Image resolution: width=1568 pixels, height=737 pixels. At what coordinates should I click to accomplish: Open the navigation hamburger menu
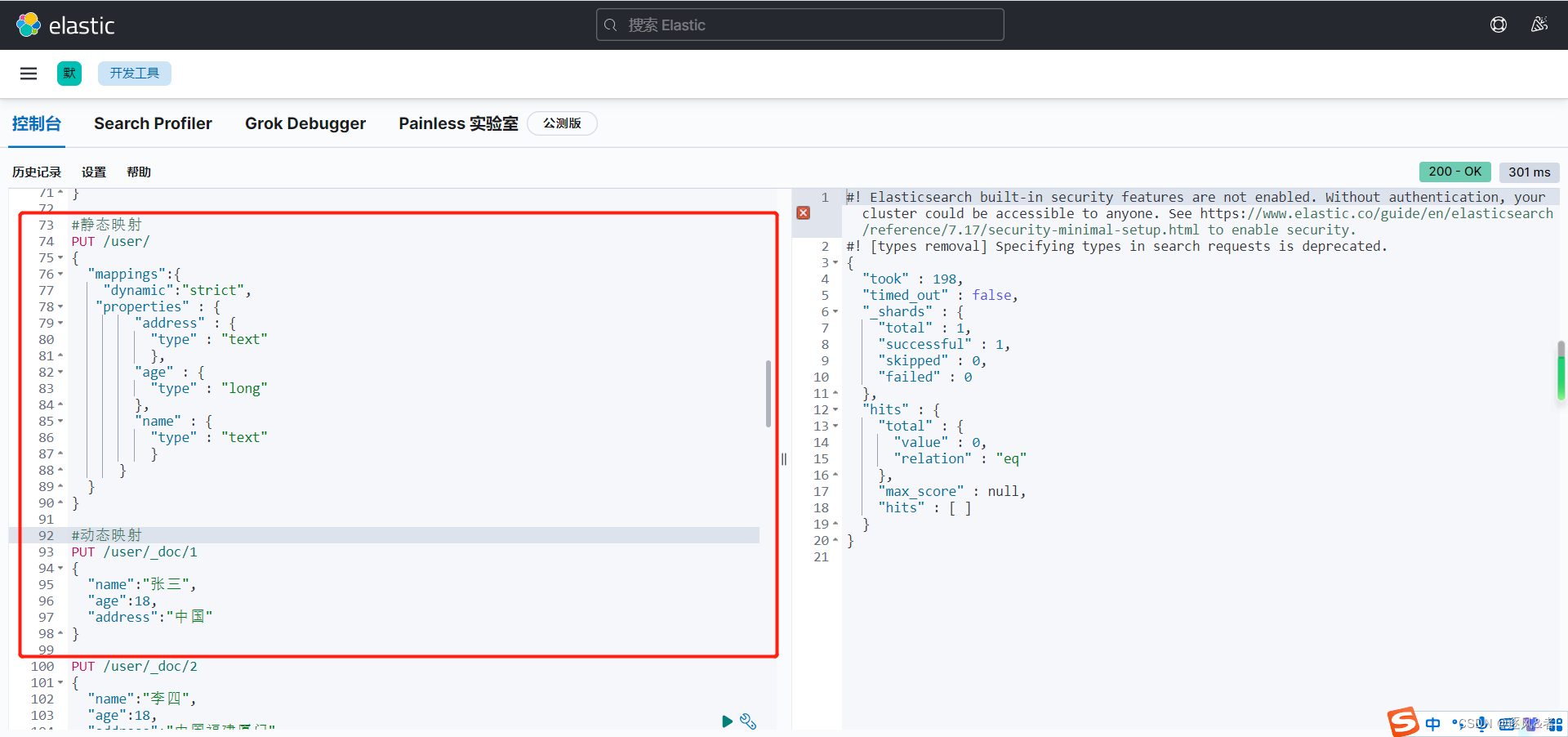tap(29, 74)
